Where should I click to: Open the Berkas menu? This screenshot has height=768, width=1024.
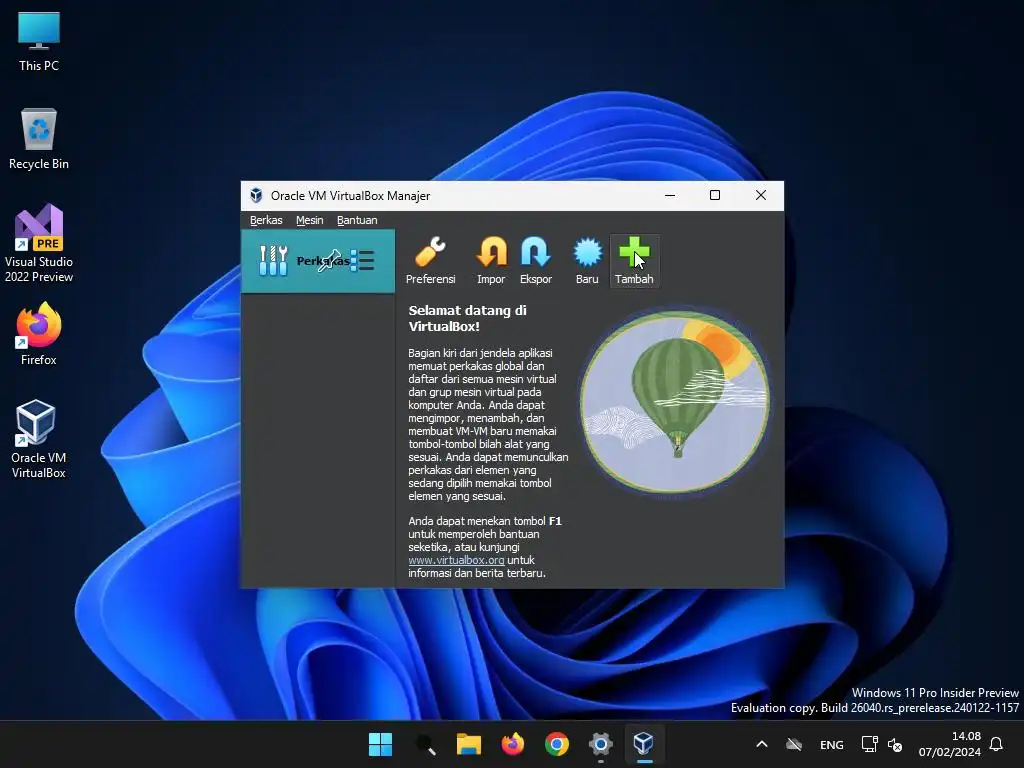(x=266, y=220)
